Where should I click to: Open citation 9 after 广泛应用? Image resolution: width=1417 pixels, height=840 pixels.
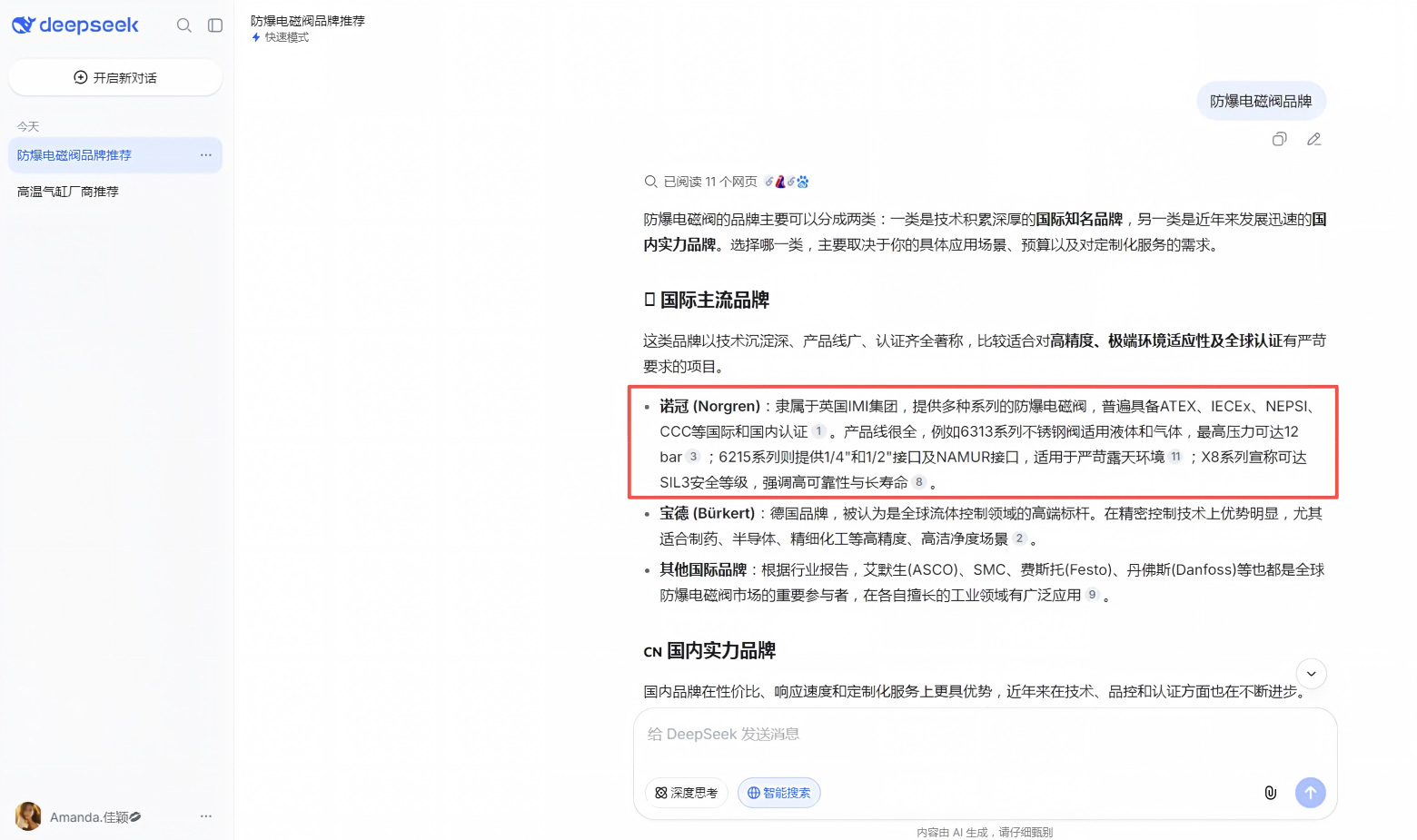[1092, 595]
